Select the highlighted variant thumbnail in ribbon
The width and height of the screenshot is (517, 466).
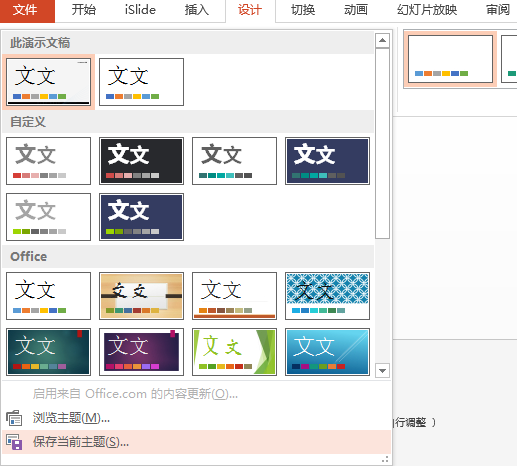tap(450, 59)
